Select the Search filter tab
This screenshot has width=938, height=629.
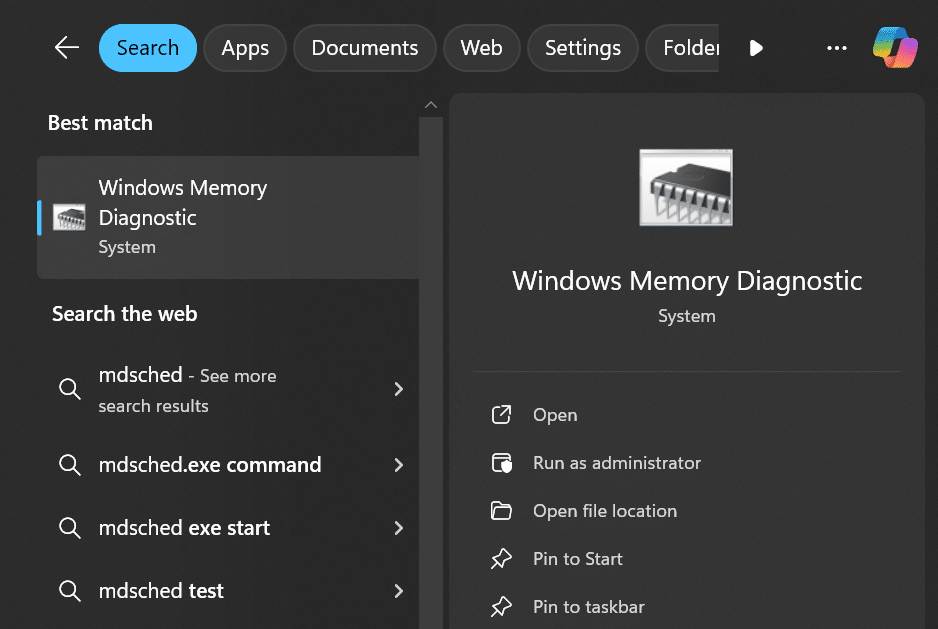click(x=148, y=48)
